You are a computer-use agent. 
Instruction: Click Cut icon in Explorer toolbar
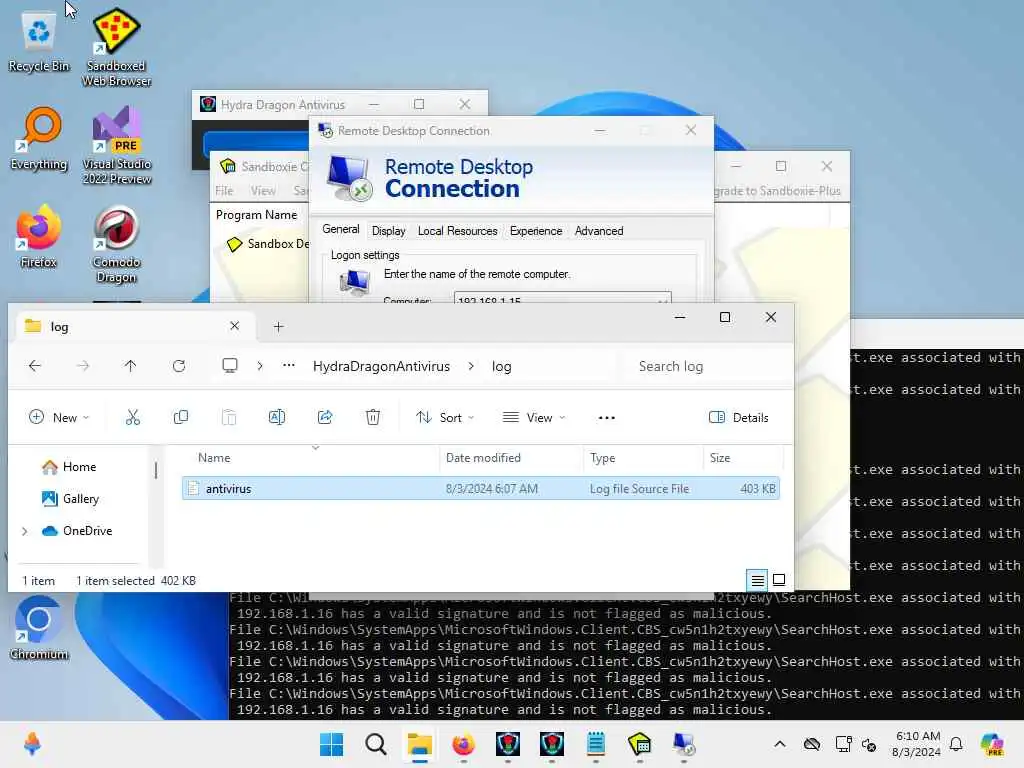133,417
